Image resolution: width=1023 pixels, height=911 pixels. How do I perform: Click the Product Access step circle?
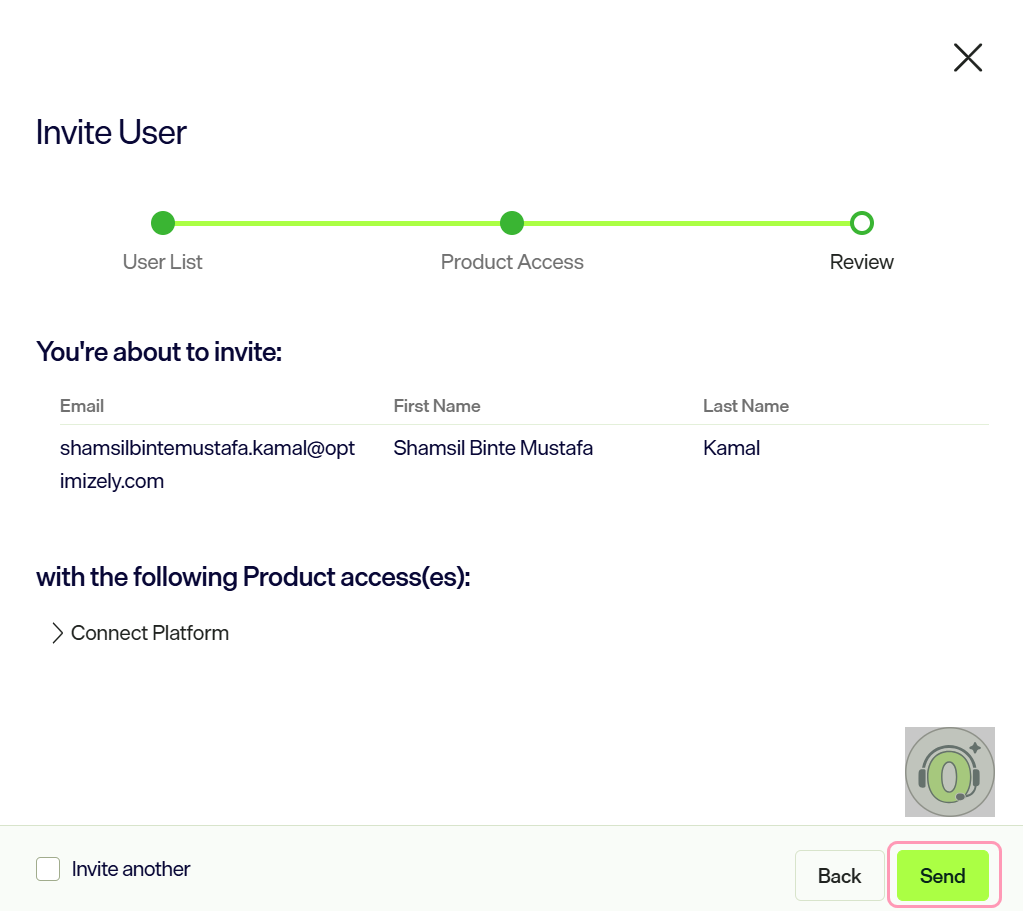pyautogui.click(x=512, y=223)
